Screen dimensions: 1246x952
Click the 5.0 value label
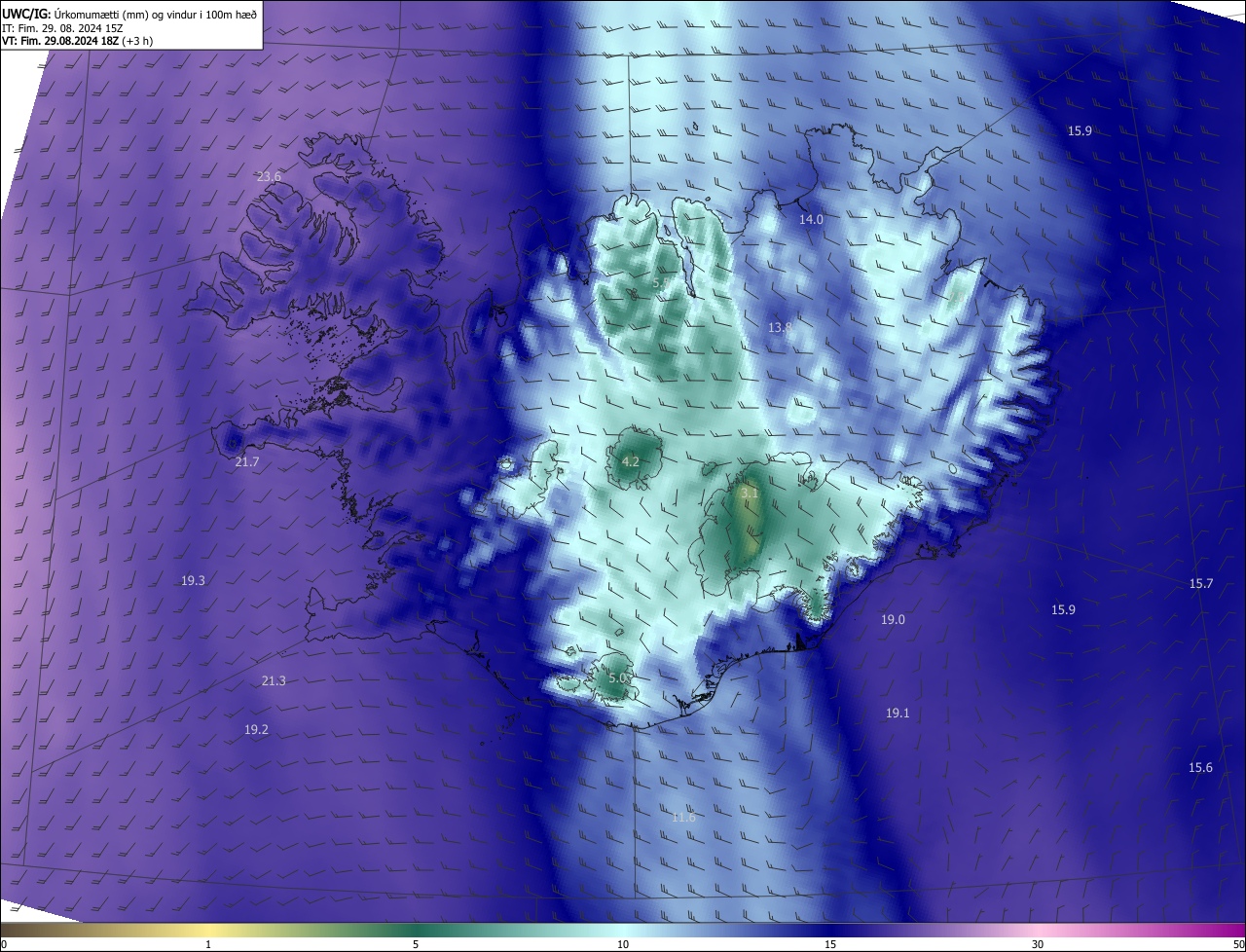point(617,677)
